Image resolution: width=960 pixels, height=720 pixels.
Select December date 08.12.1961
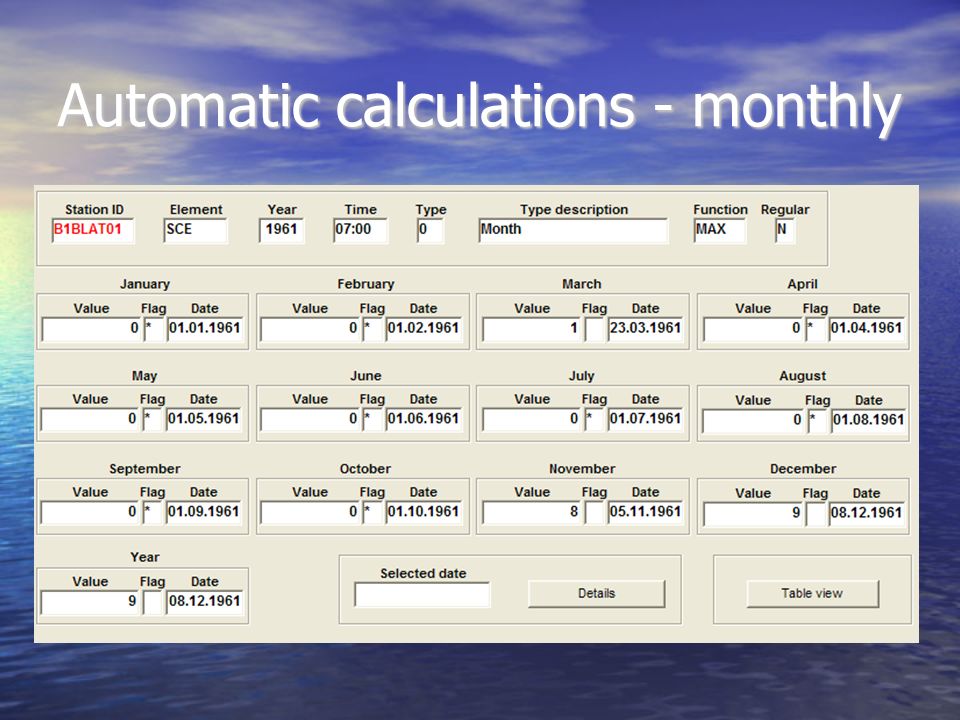click(x=866, y=514)
